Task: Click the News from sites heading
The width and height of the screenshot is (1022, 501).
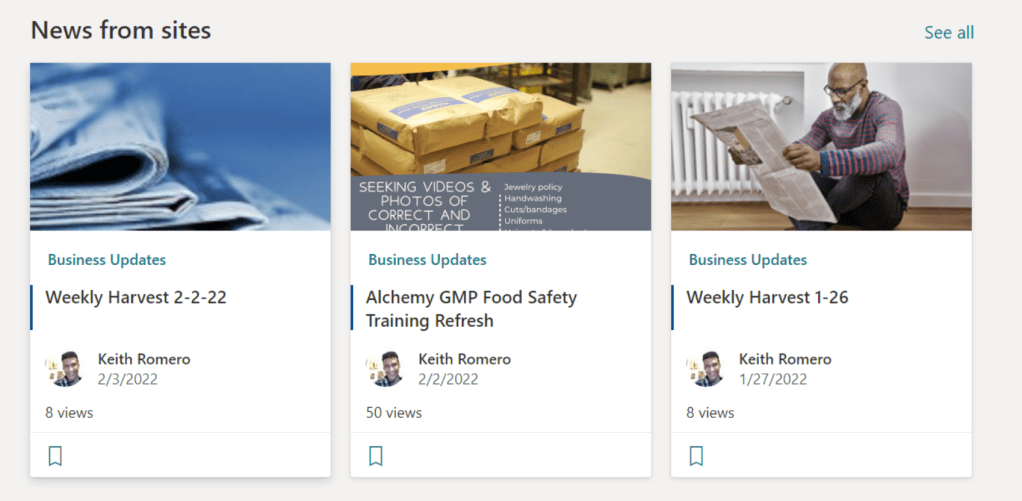Action: pyautogui.click(x=121, y=30)
